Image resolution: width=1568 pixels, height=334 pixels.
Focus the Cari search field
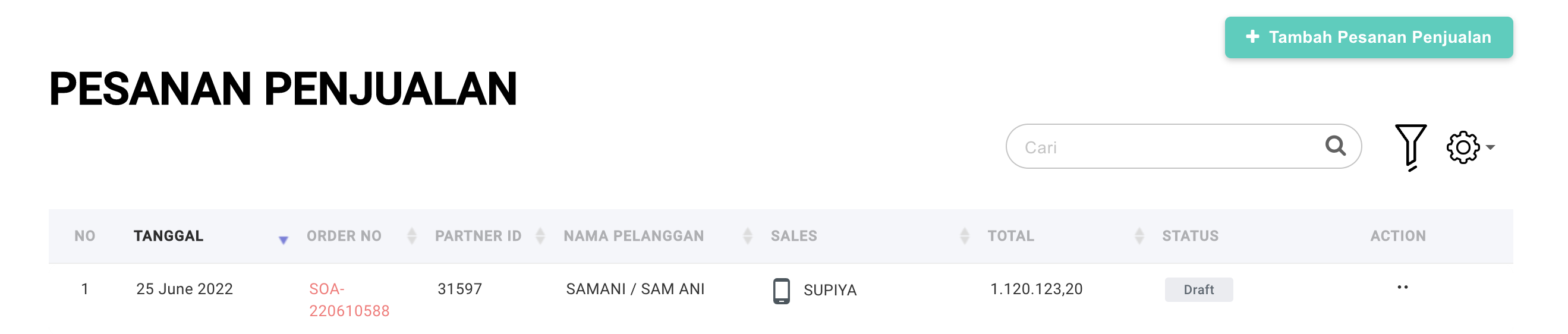tap(1183, 146)
